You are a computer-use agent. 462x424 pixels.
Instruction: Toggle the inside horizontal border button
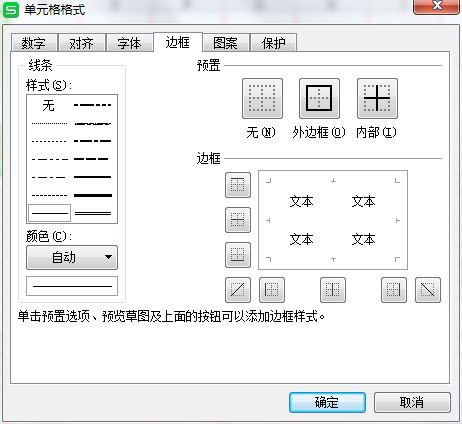click(238, 220)
